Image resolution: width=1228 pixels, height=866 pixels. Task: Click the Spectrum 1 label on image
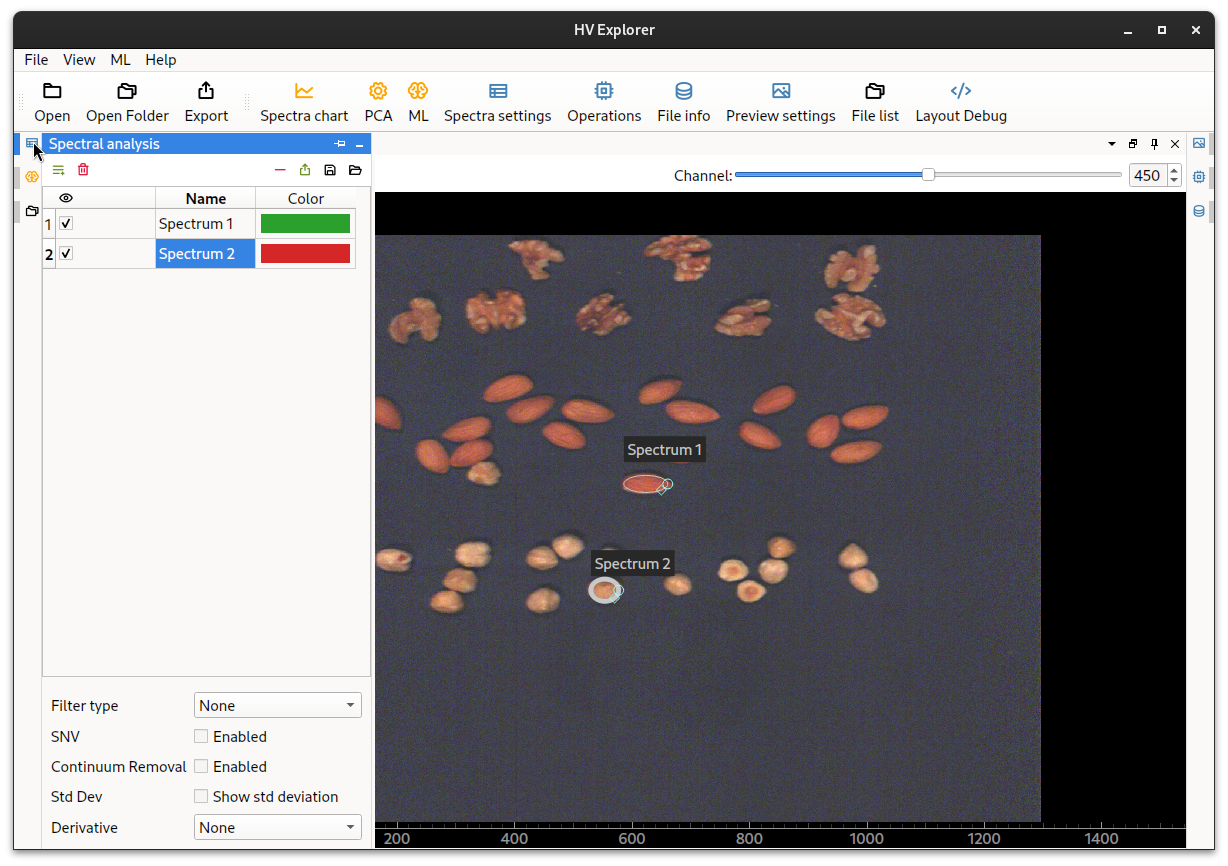click(665, 450)
